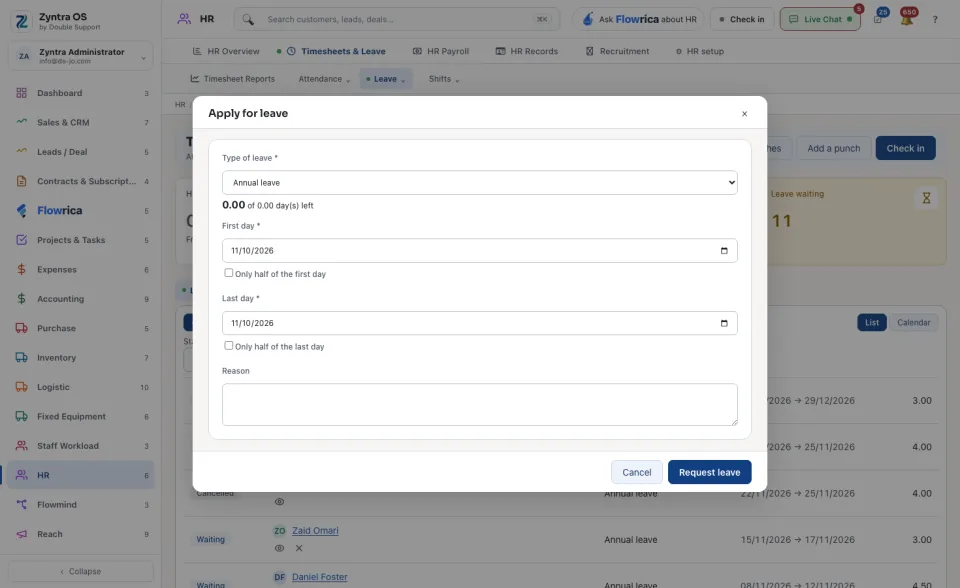
Task: Click the Last day date field
Action: 479,323
